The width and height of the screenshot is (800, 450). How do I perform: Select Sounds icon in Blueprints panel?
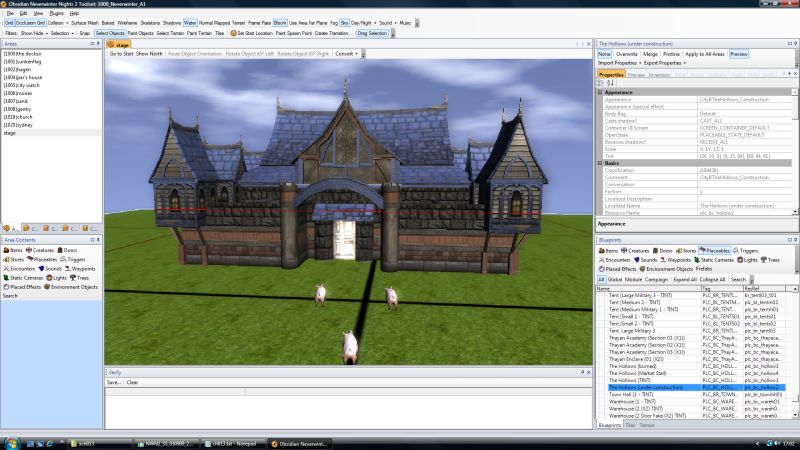coord(636,260)
